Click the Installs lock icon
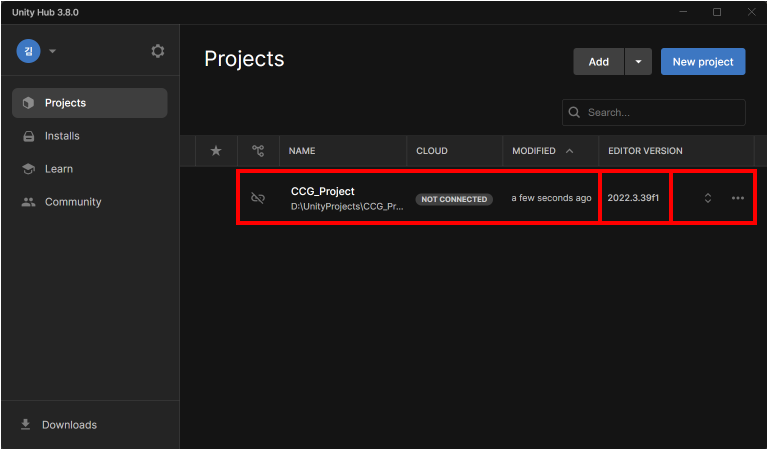769x451 pixels. [x=28, y=136]
